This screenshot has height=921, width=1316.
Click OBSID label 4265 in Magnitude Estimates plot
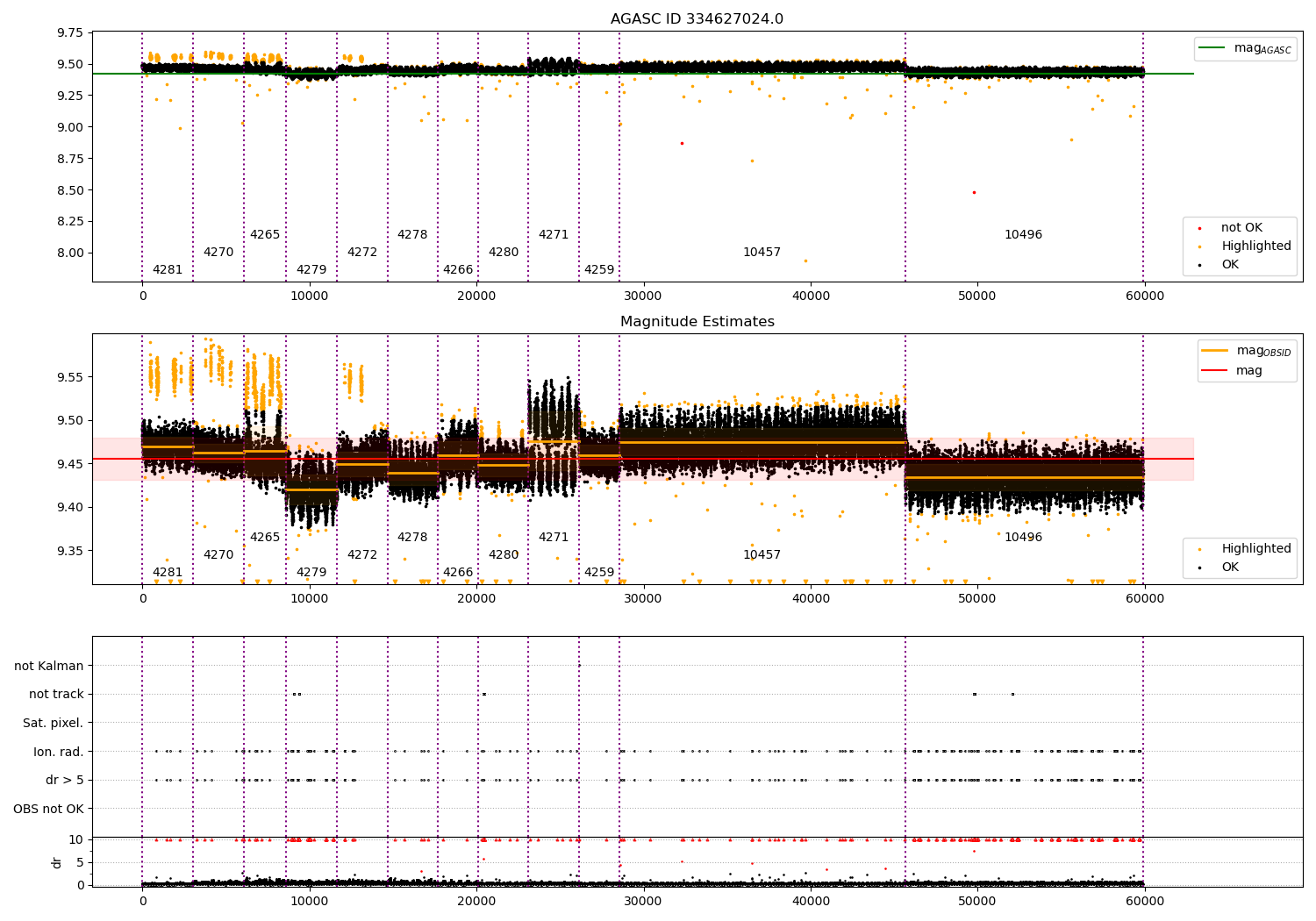(x=265, y=538)
